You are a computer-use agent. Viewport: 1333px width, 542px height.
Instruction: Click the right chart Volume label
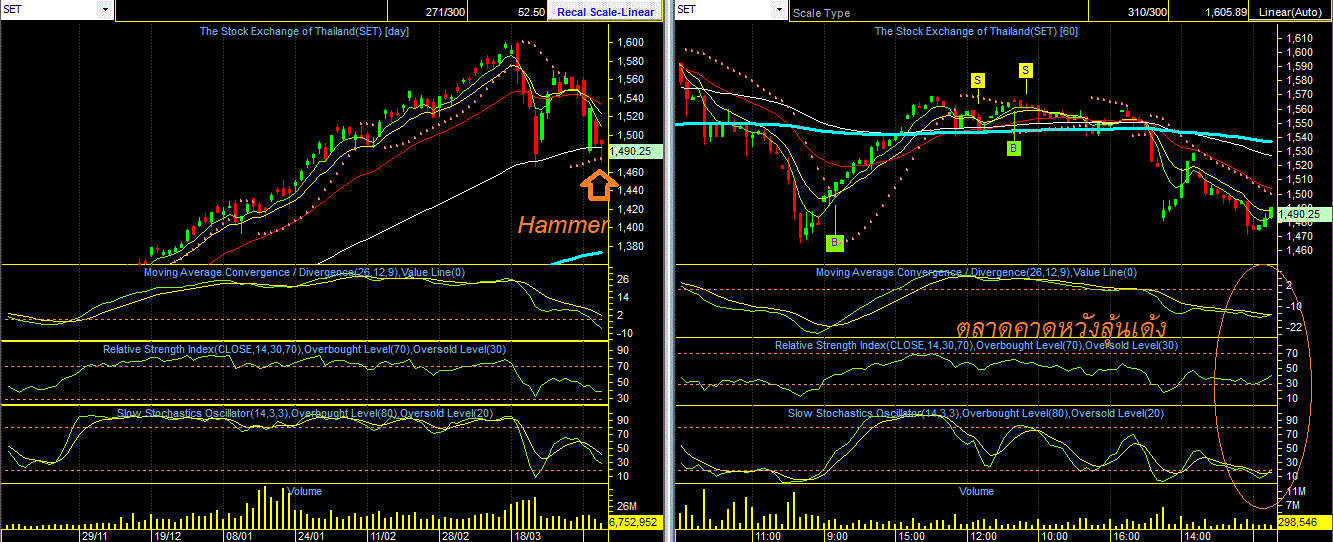[x=976, y=491]
